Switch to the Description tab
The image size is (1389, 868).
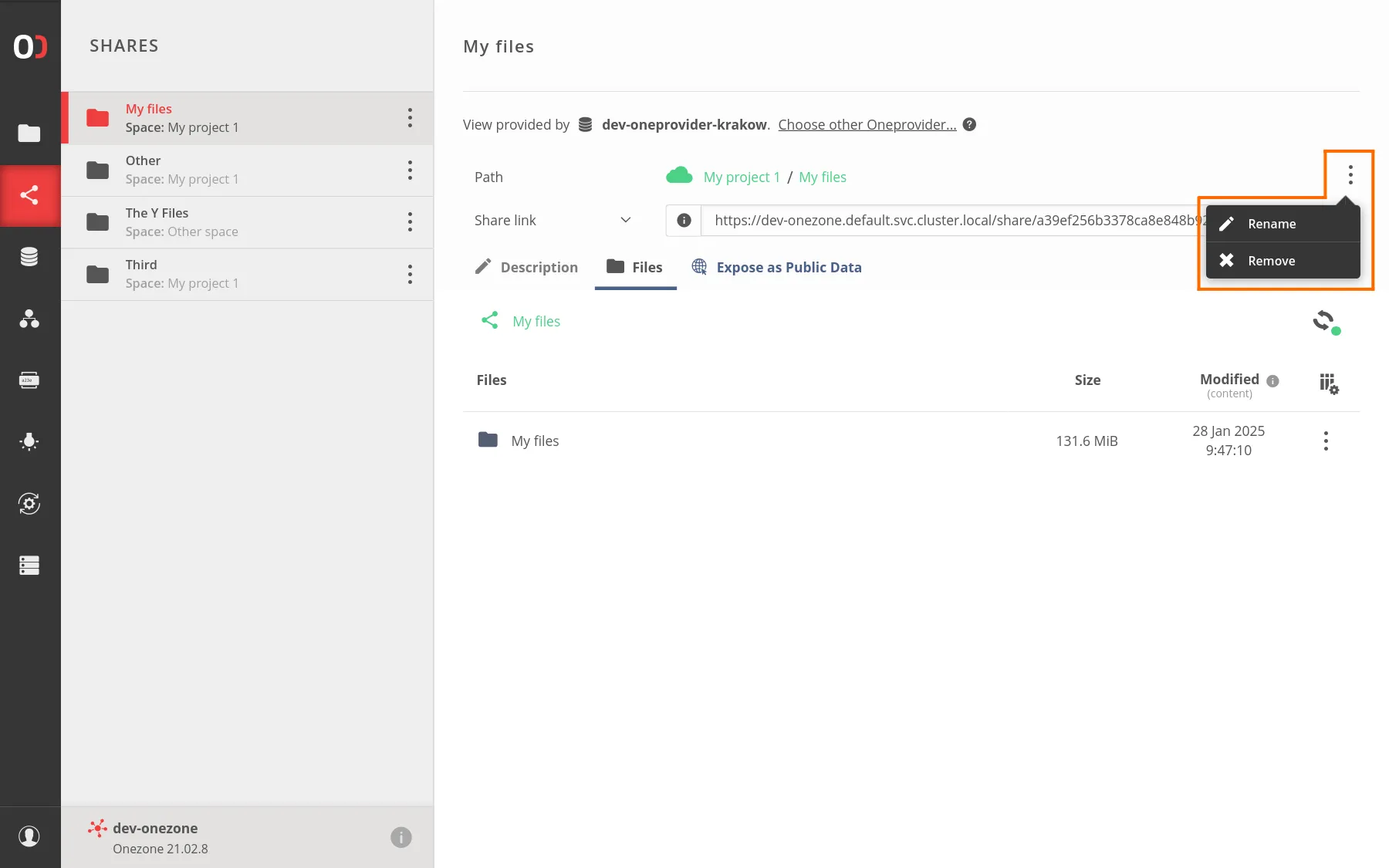539,267
